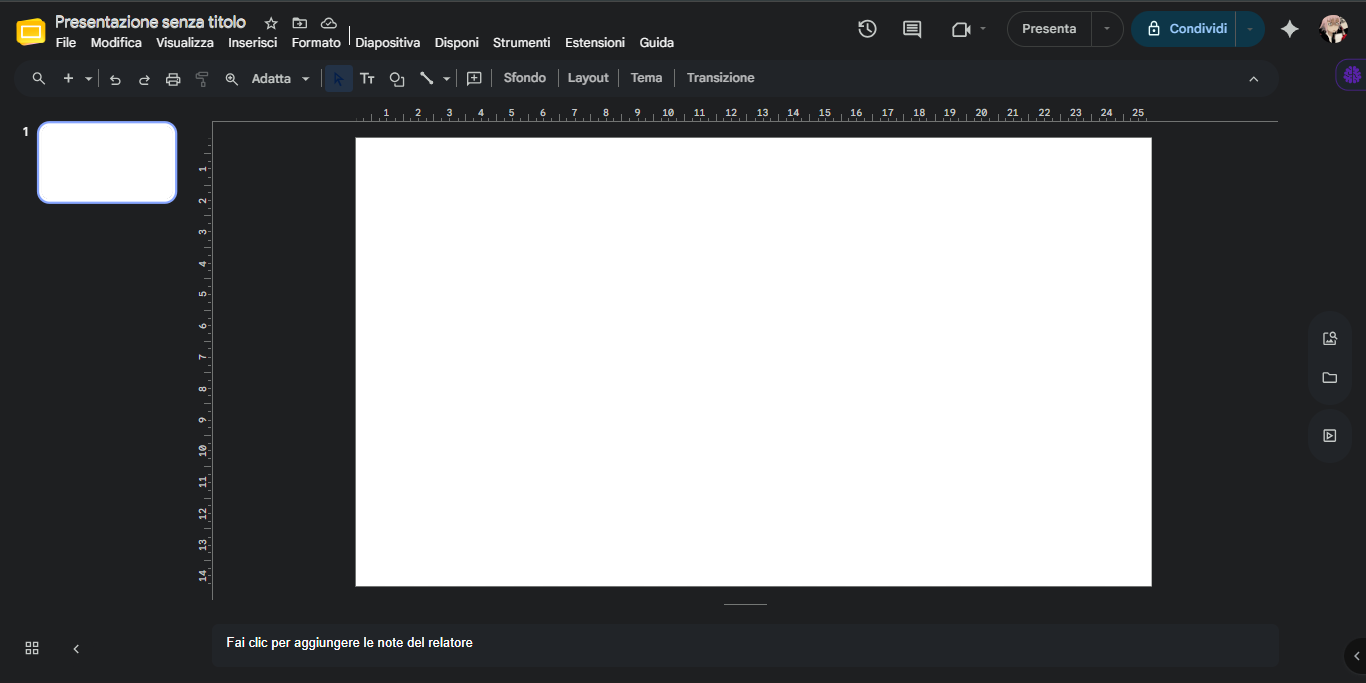Open the slideshow recording side icon
1366x683 pixels.
click(1330, 435)
